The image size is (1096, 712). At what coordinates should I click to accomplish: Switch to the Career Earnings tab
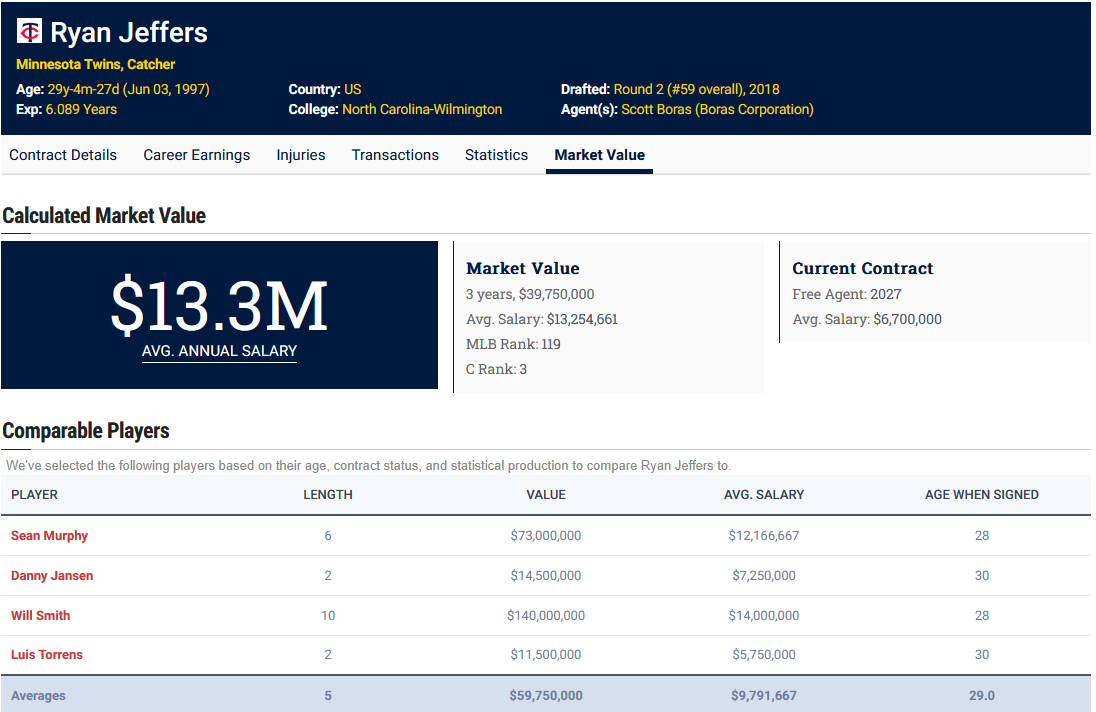point(196,155)
